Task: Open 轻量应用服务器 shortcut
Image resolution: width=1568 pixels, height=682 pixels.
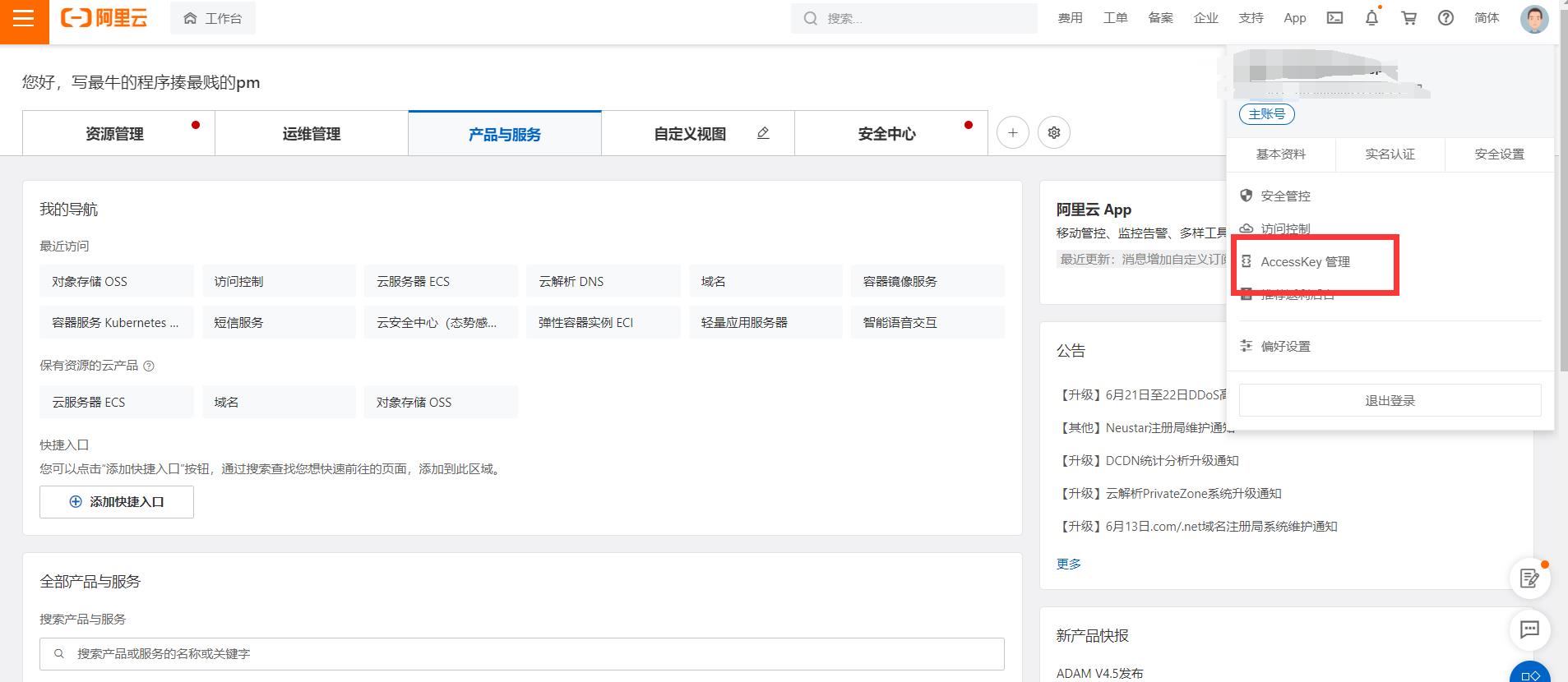Action: (x=765, y=322)
